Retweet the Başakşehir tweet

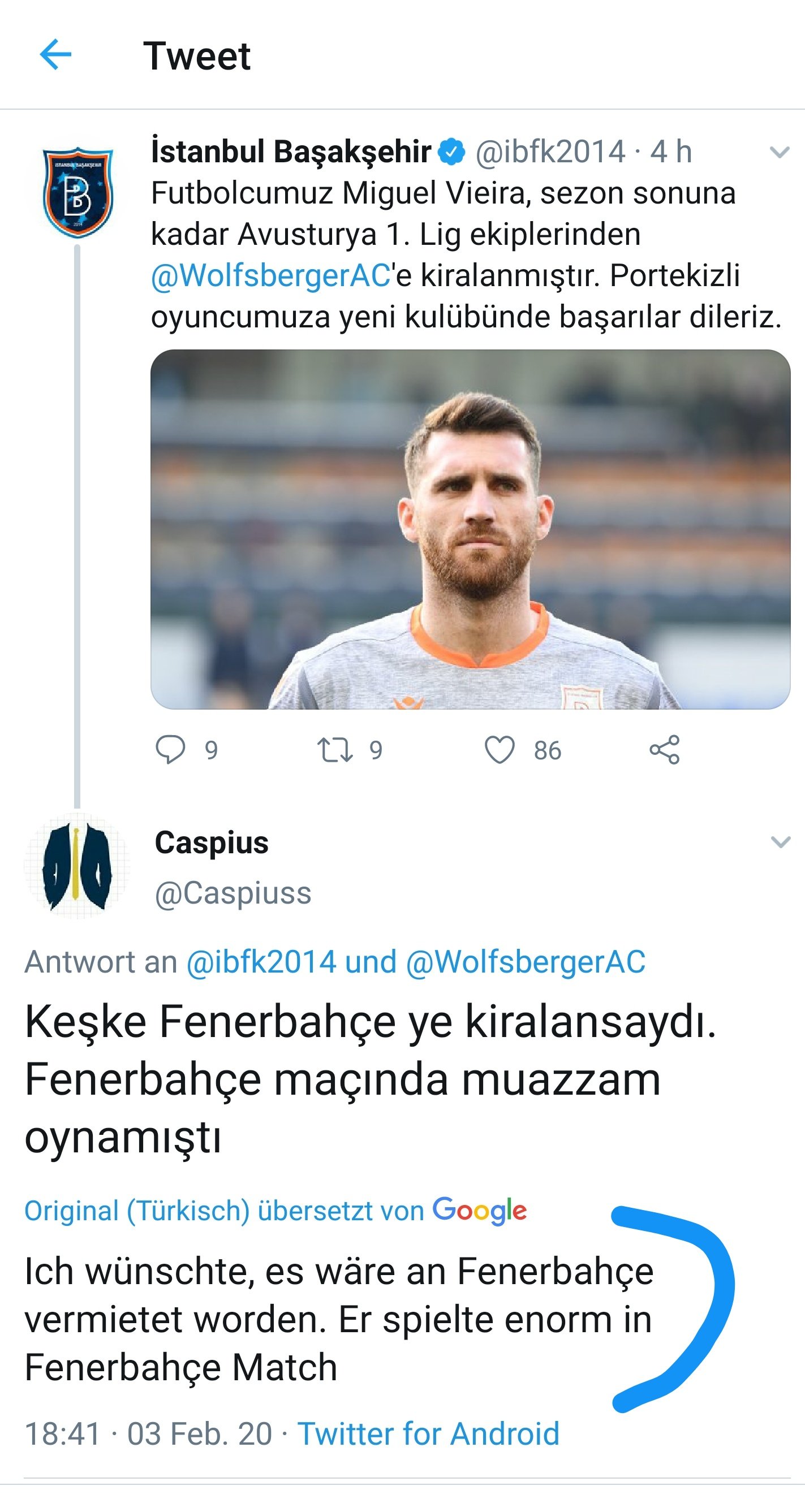[335, 750]
